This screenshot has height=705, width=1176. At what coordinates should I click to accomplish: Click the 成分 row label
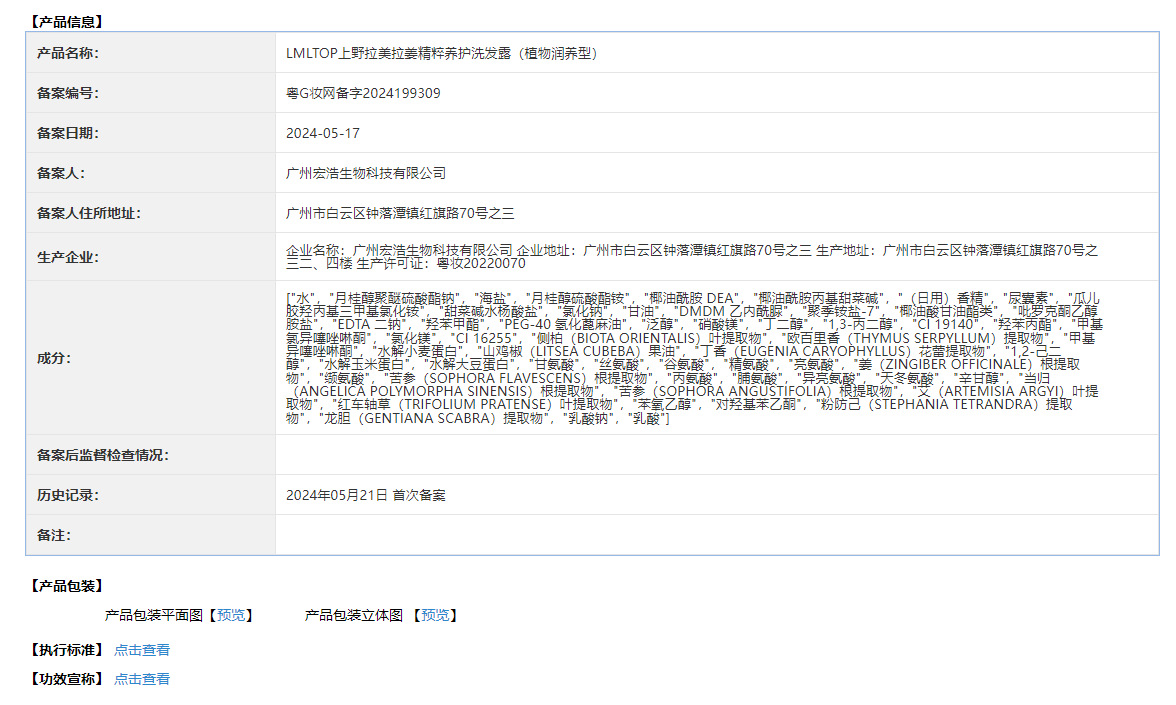54,358
